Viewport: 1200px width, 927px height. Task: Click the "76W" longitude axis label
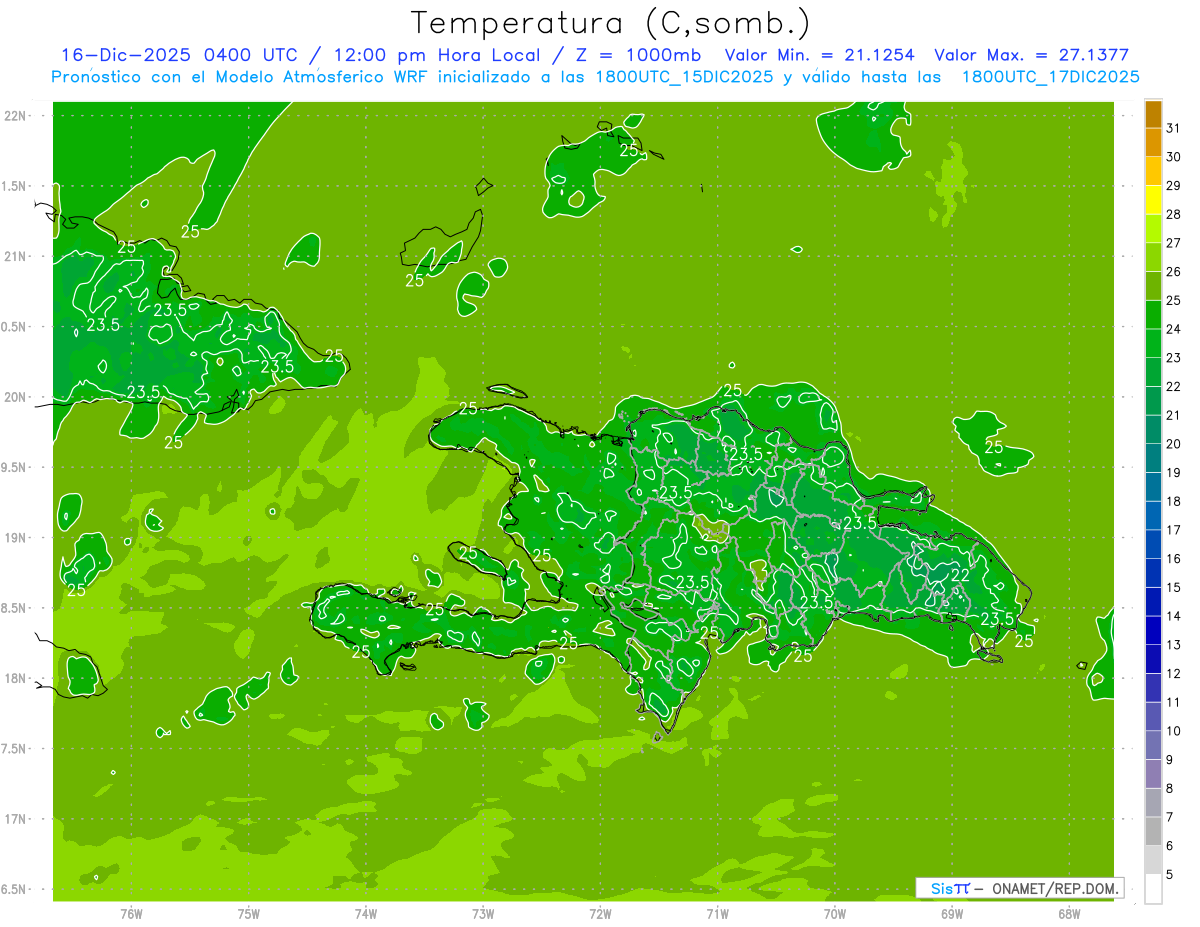click(131, 913)
